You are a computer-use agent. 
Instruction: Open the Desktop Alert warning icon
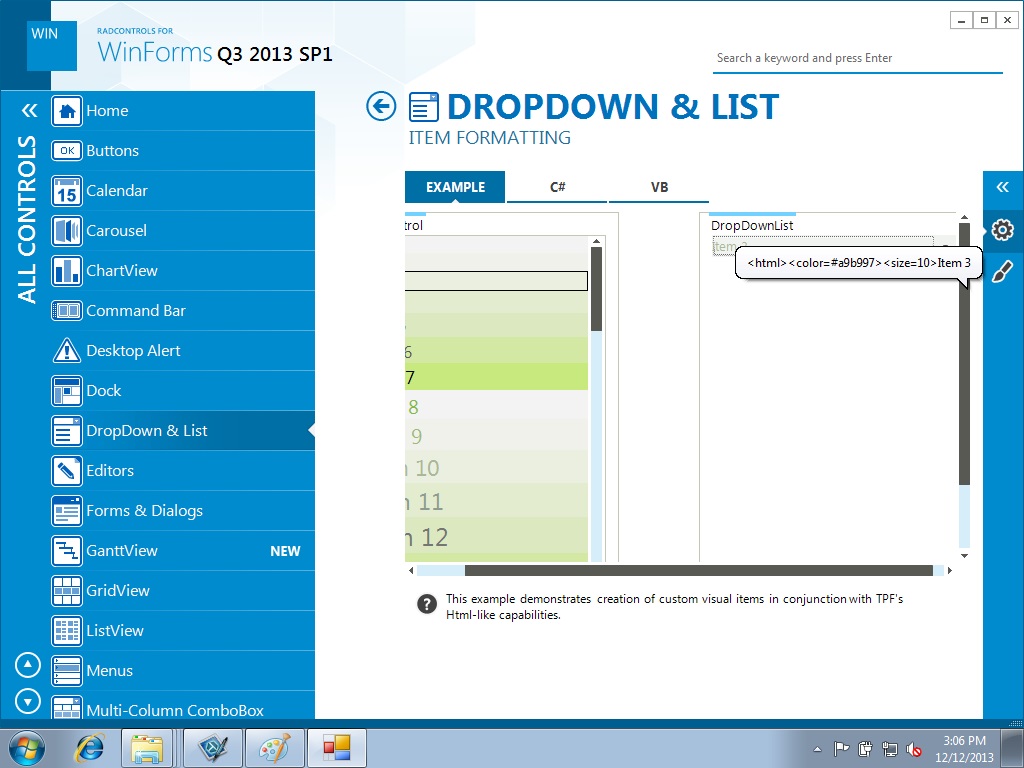pos(67,351)
